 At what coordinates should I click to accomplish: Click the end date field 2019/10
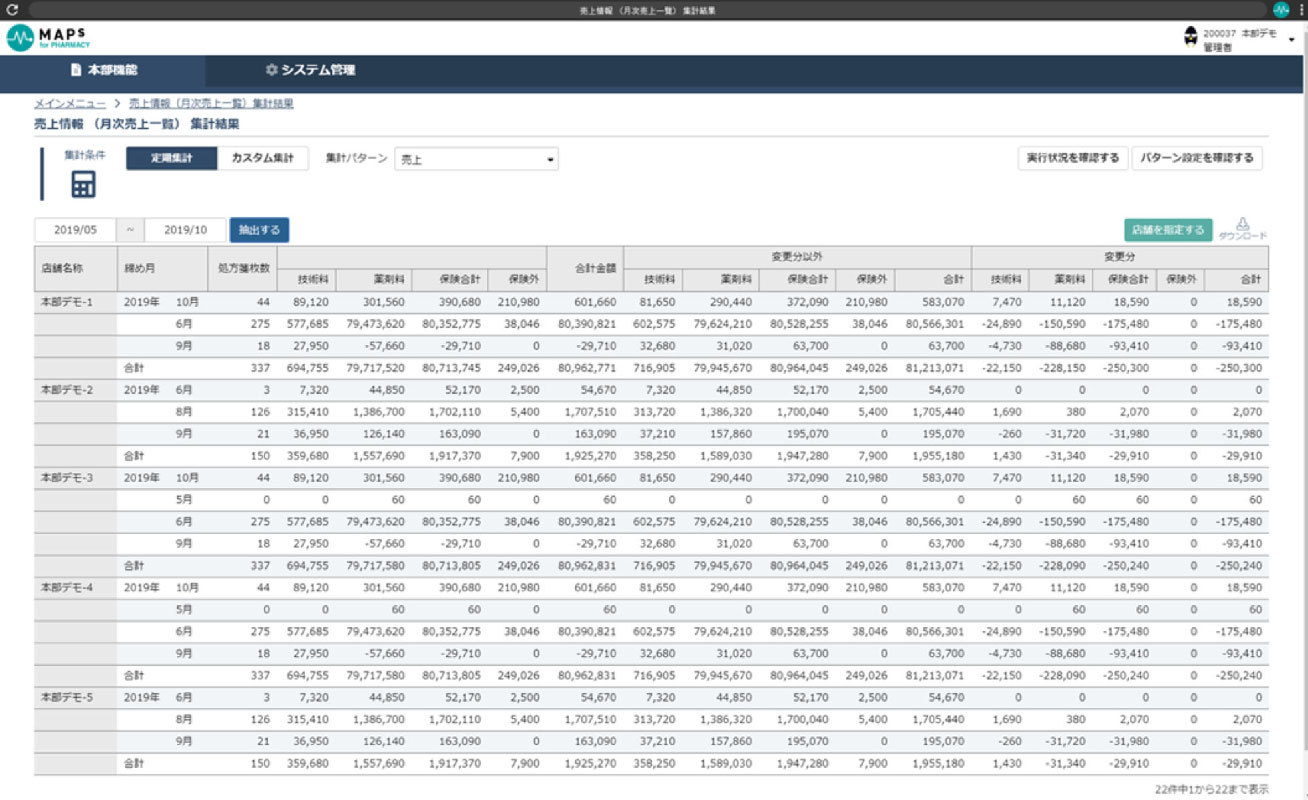coord(186,230)
